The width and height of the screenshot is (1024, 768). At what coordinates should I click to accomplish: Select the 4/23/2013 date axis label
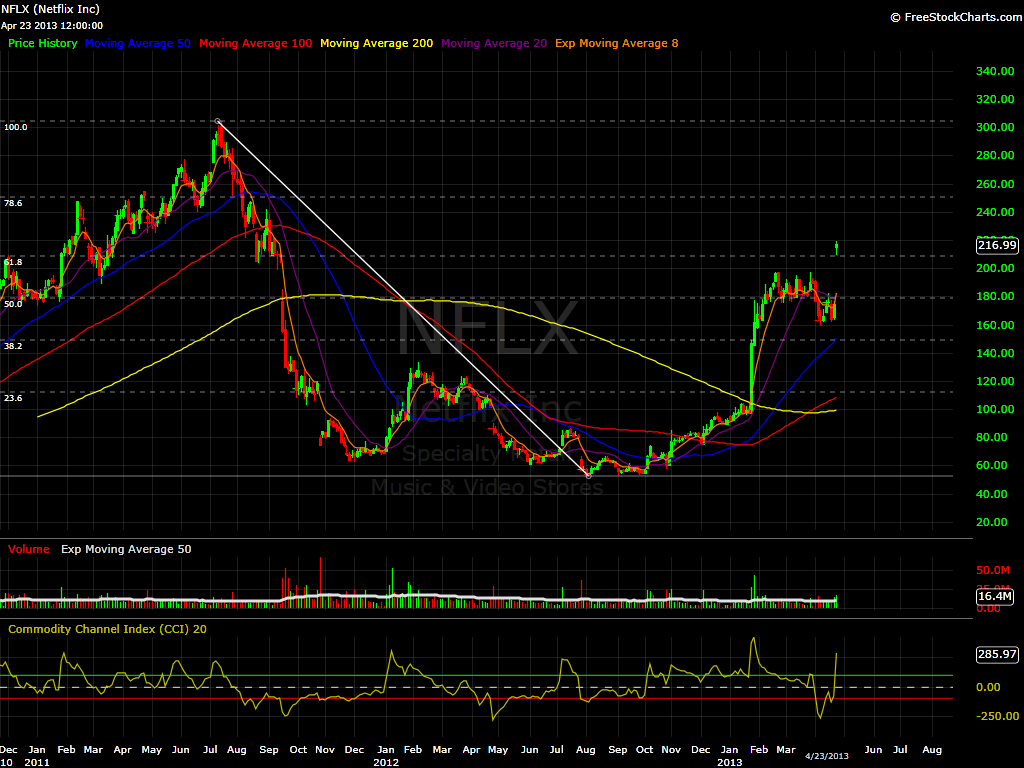(x=828, y=755)
